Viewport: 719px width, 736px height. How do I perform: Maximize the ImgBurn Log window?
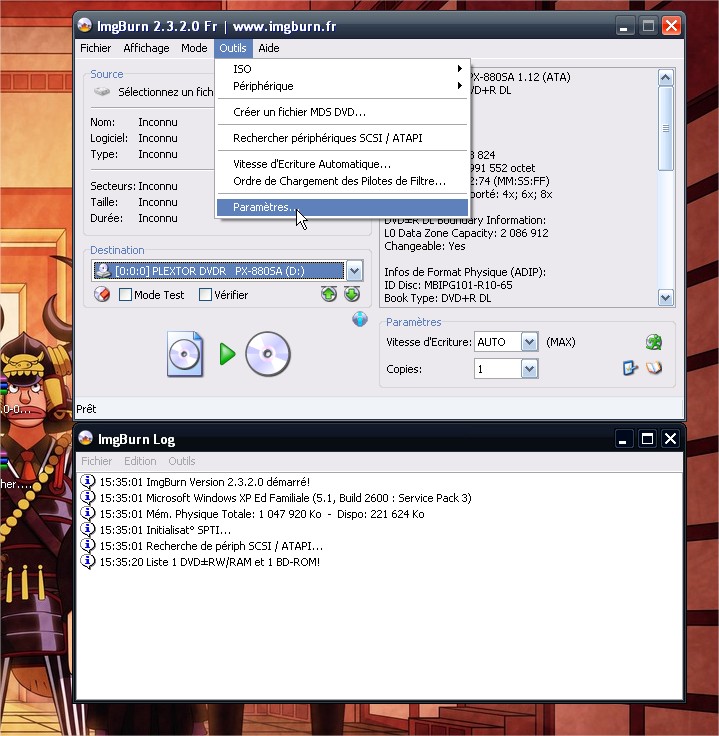click(x=647, y=438)
